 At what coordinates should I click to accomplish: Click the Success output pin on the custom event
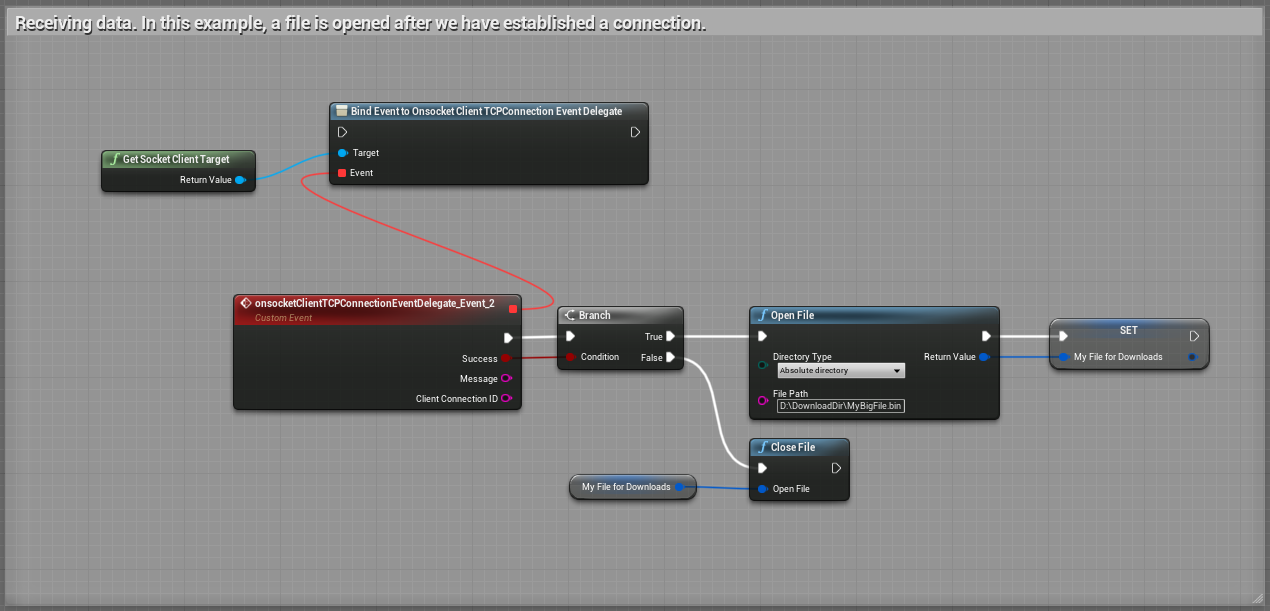506,358
